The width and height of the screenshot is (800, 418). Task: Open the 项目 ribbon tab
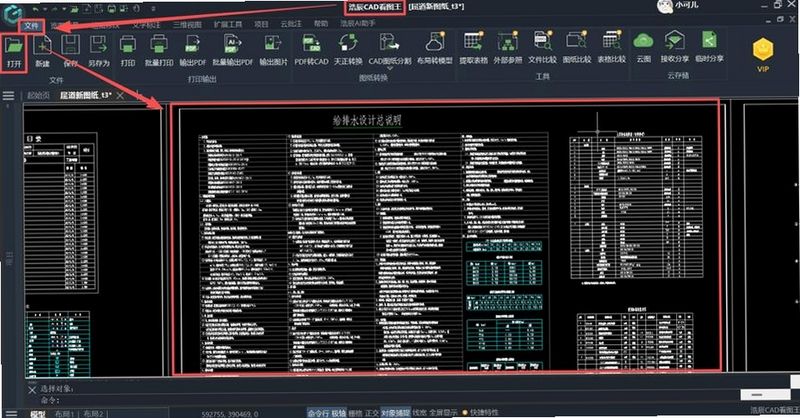coord(261,24)
